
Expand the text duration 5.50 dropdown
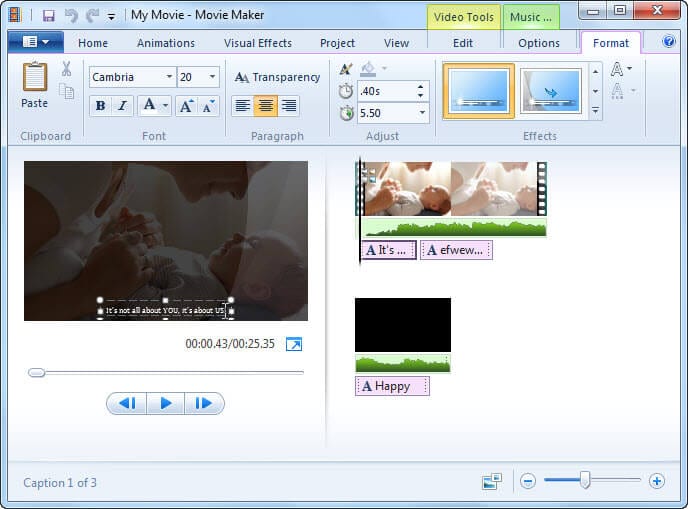[421, 114]
